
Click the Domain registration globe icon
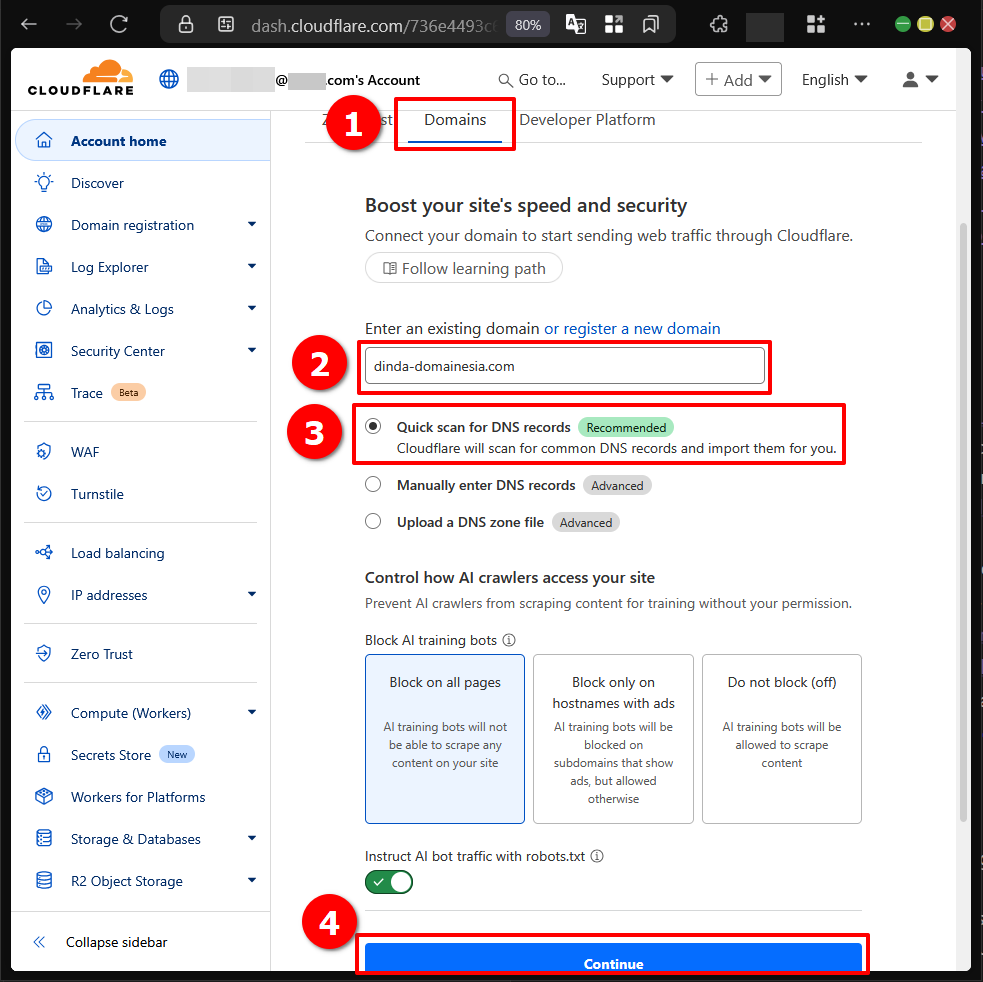pos(44,224)
